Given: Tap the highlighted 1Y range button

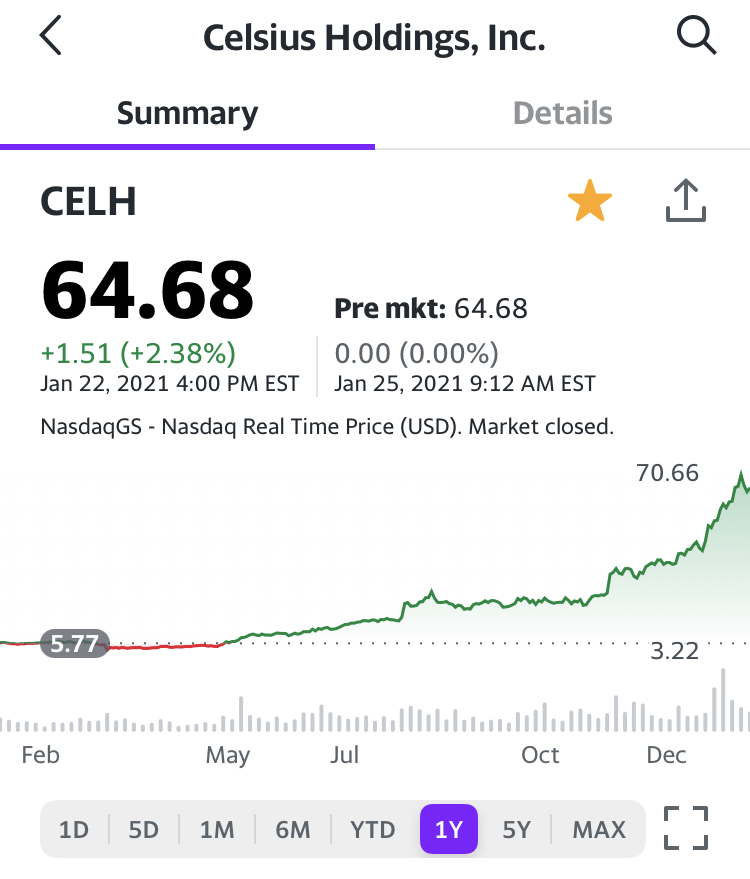Looking at the screenshot, I should pyautogui.click(x=449, y=829).
